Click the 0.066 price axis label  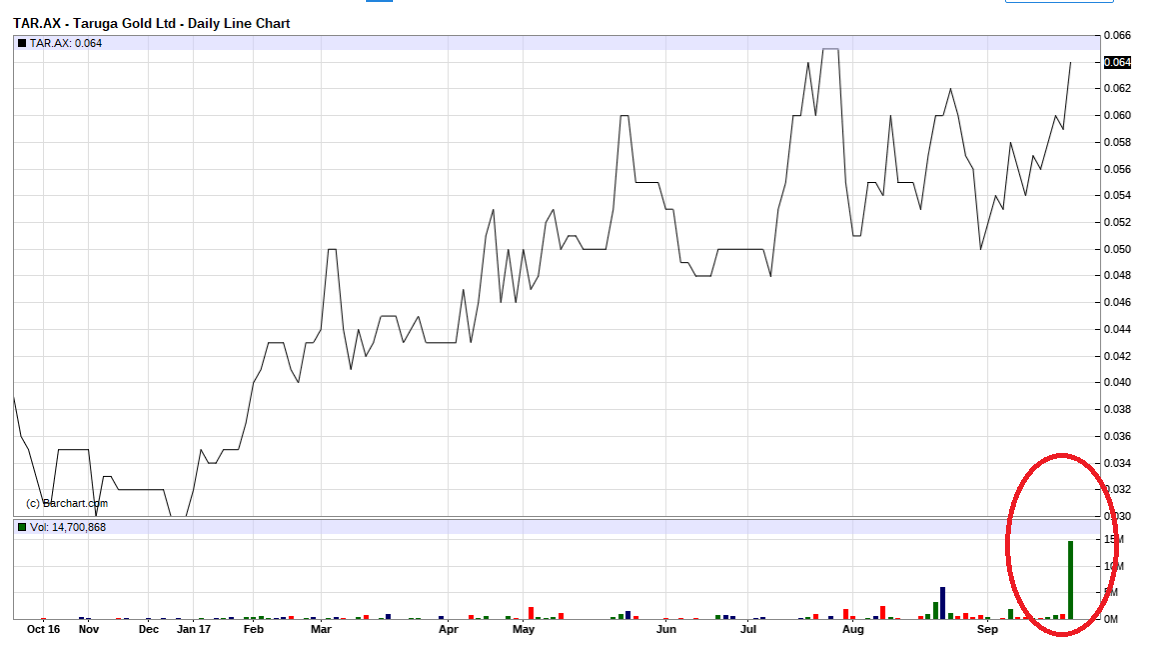coord(1117,35)
